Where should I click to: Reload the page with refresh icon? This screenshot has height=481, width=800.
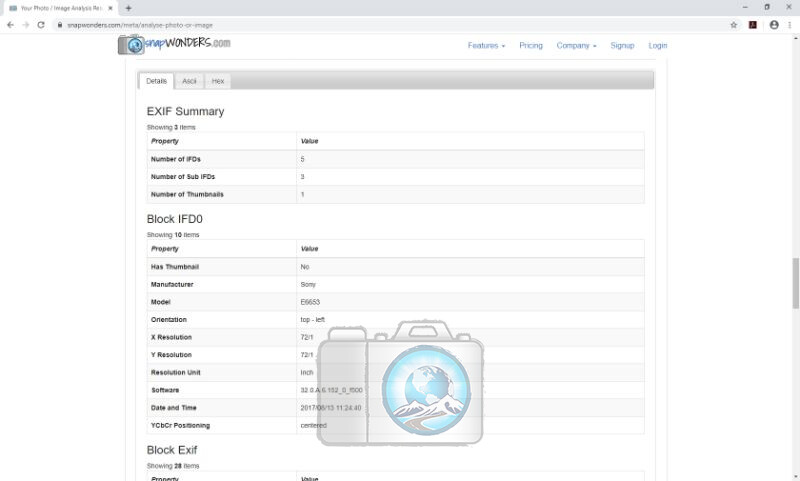41,25
